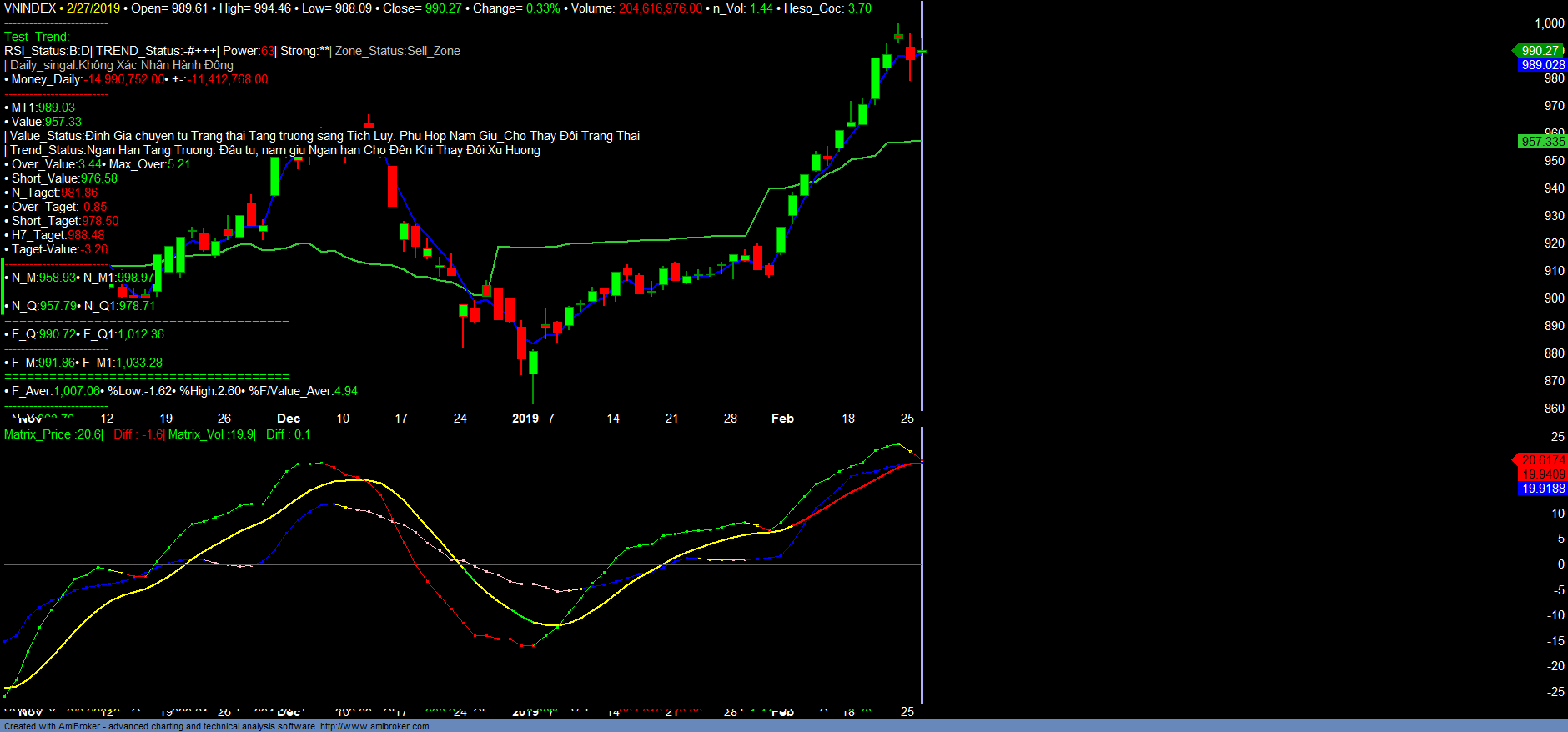
Task: Click the green 990.27 price label
Action: [x=1540, y=51]
